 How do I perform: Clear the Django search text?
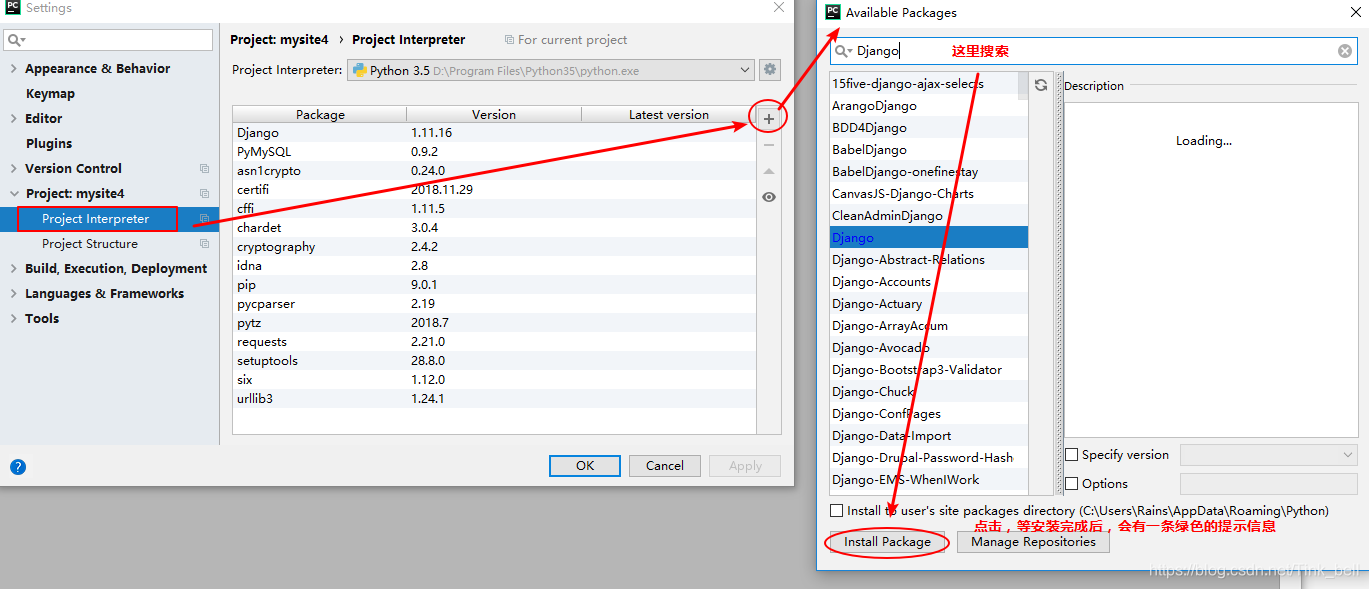[x=1345, y=51]
